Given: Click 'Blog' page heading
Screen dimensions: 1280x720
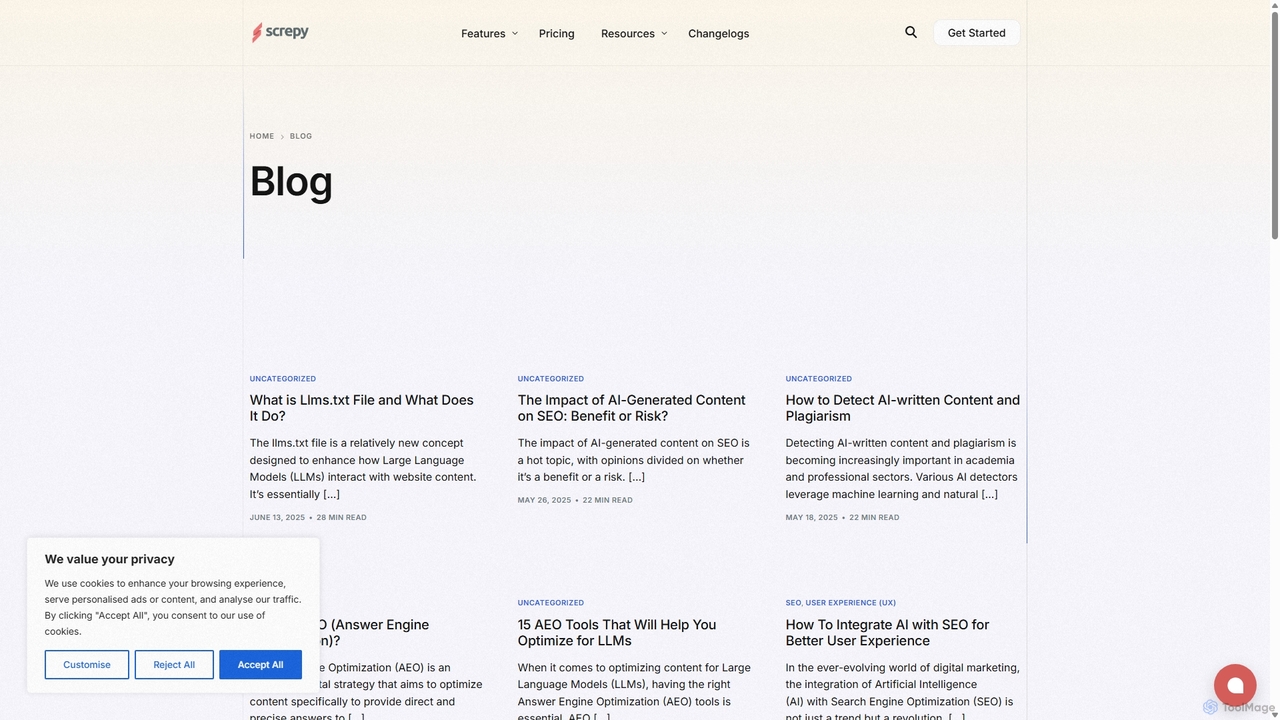Looking at the screenshot, I should [x=291, y=181].
